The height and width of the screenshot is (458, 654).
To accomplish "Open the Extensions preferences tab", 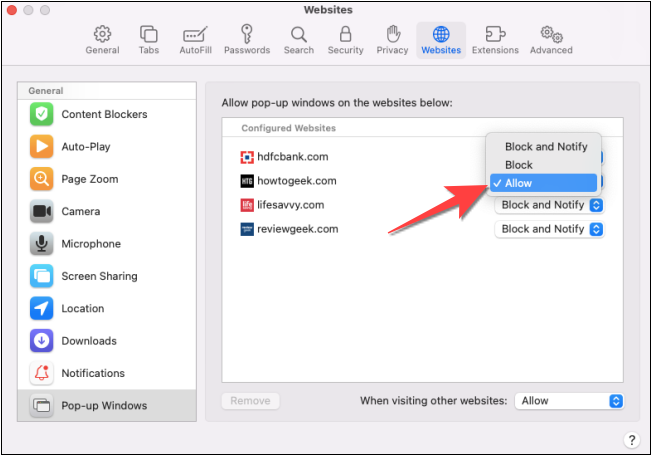I will [495, 40].
